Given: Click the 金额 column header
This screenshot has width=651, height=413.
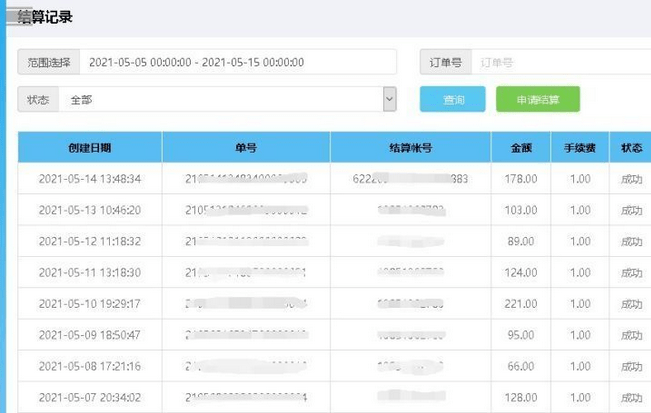Looking at the screenshot, I should (x=521, y=148).
